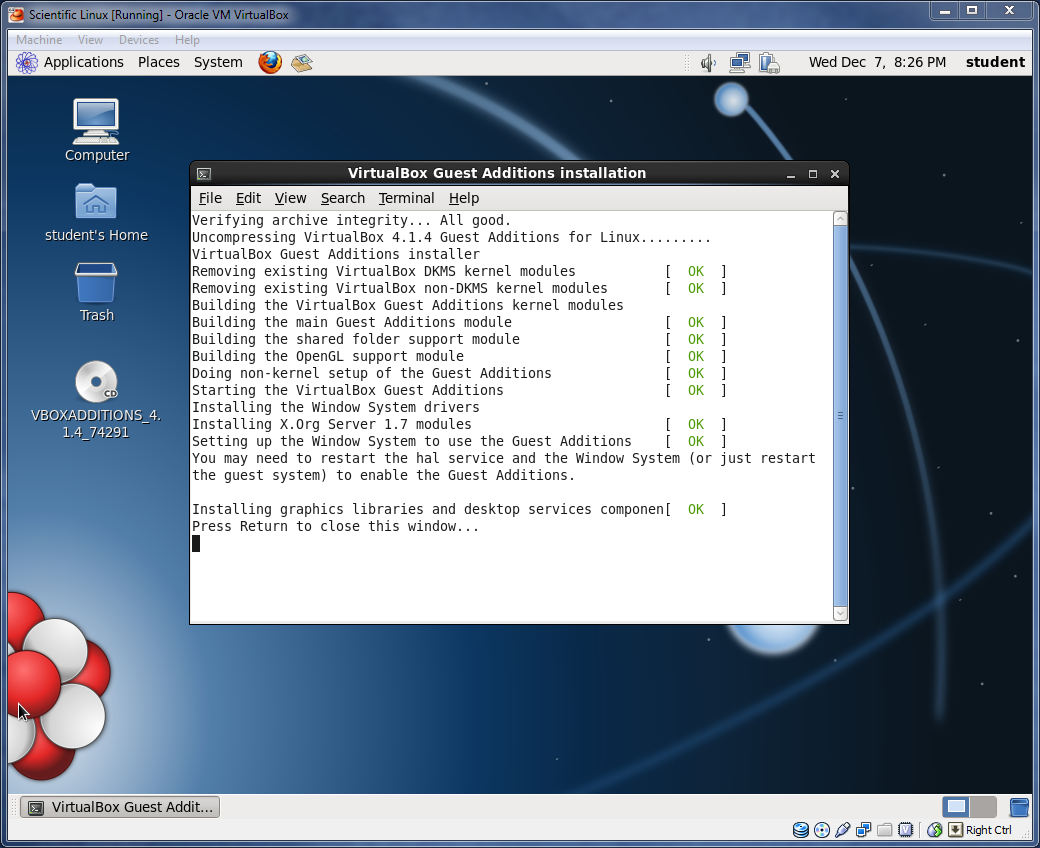Image resolution: width=1040 pixels, height=848 pixels.
Task: Click the keyboard capture arrow indicator
Action: pos(955,829)
